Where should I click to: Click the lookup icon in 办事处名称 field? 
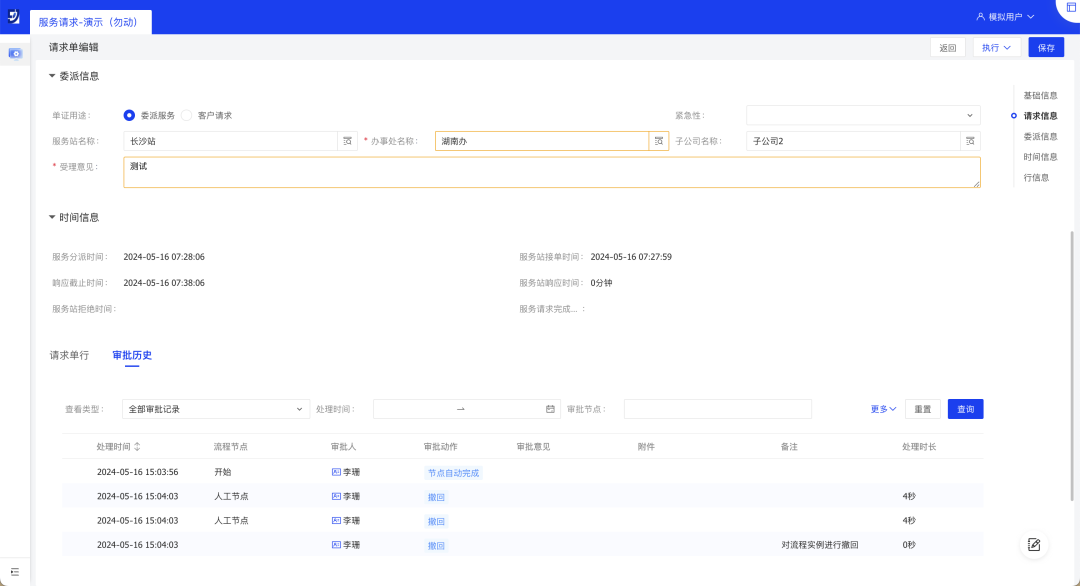tap(659, 142)
